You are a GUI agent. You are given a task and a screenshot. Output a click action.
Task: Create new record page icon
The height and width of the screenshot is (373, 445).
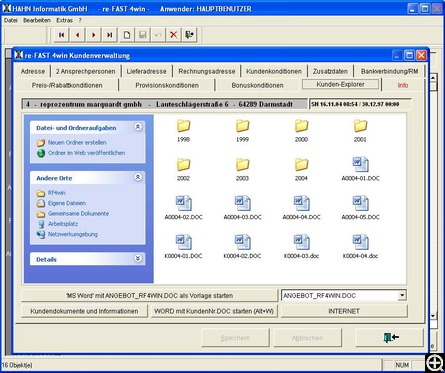[127, 35]
